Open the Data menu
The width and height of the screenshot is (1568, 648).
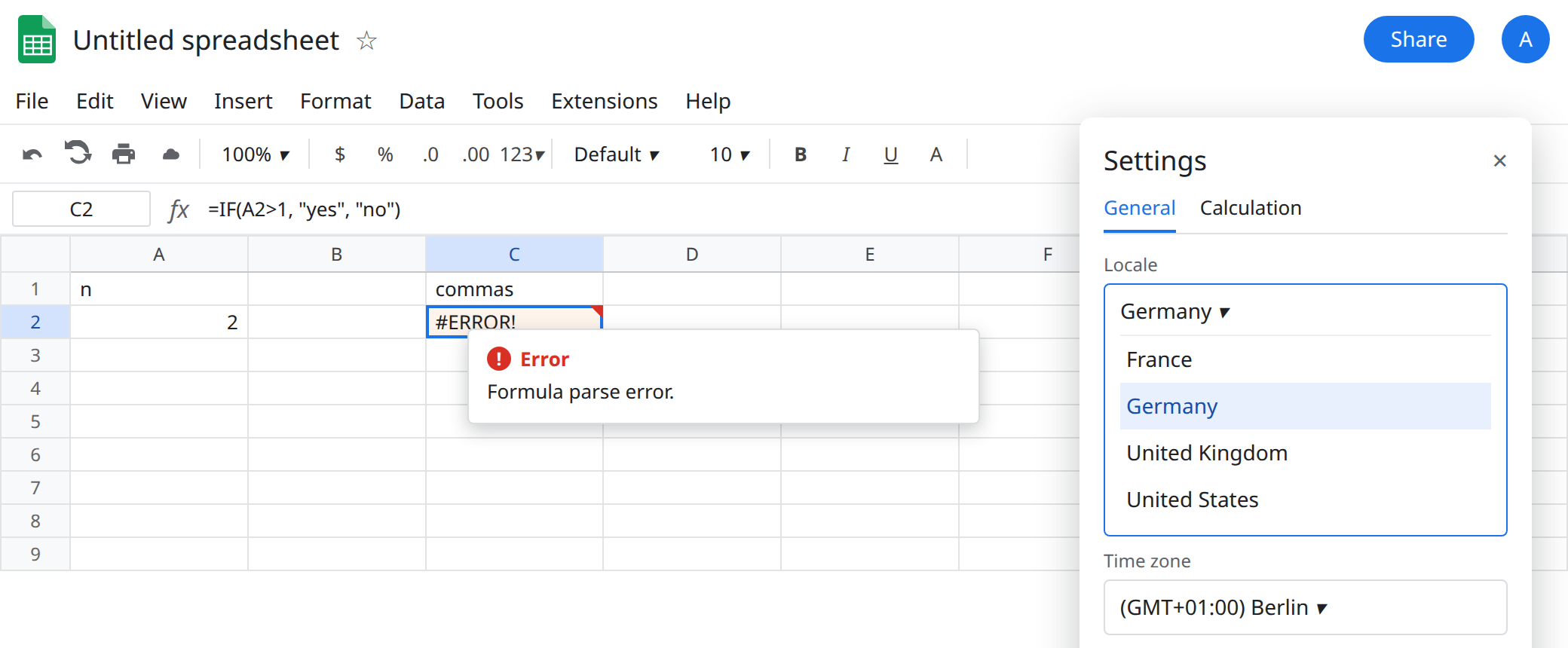pyautogui.click(x=422, y=101)
